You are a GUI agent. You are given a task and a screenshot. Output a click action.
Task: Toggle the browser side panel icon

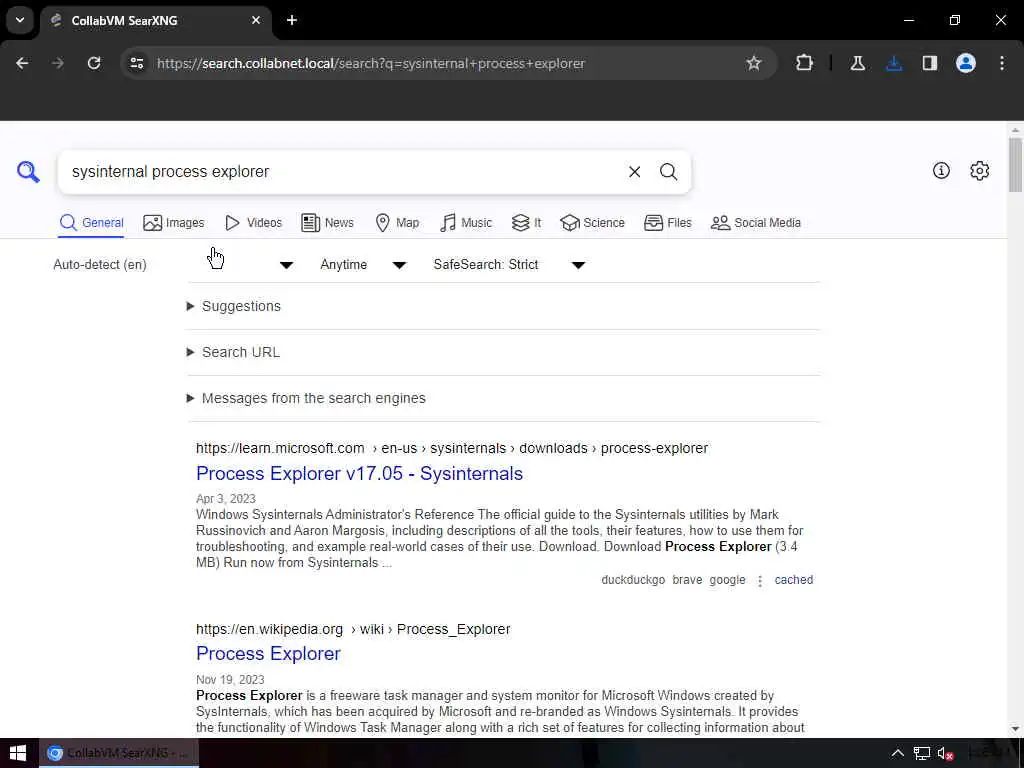[x=930, y=63]
